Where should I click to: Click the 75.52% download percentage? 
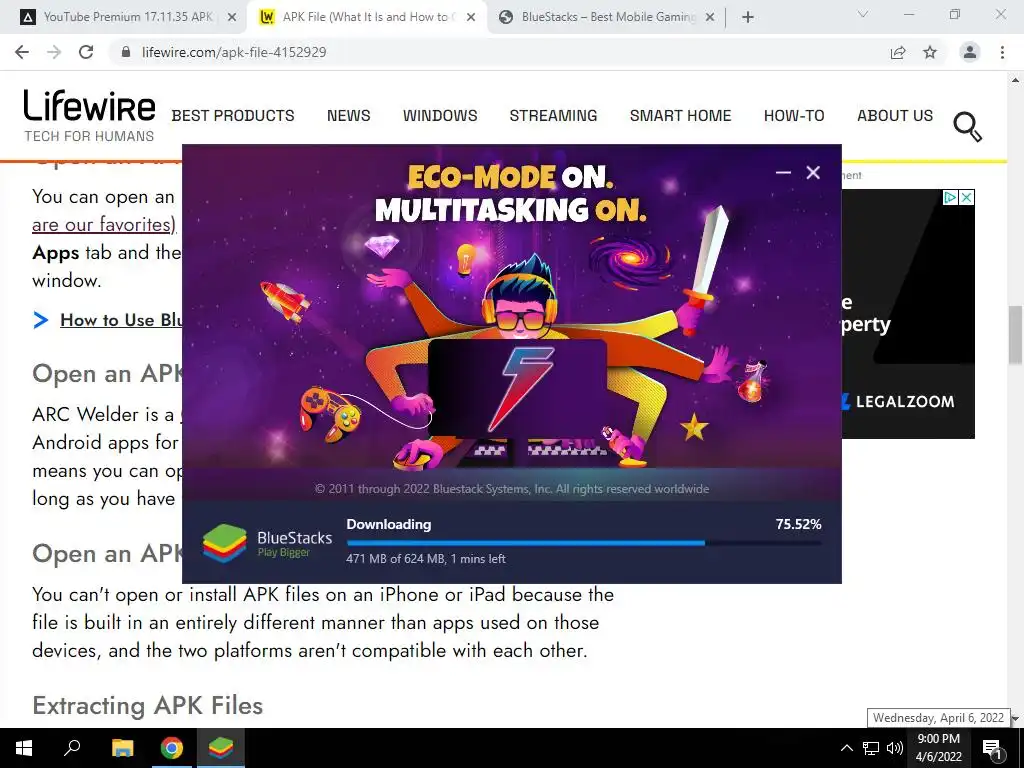[798, 524]
